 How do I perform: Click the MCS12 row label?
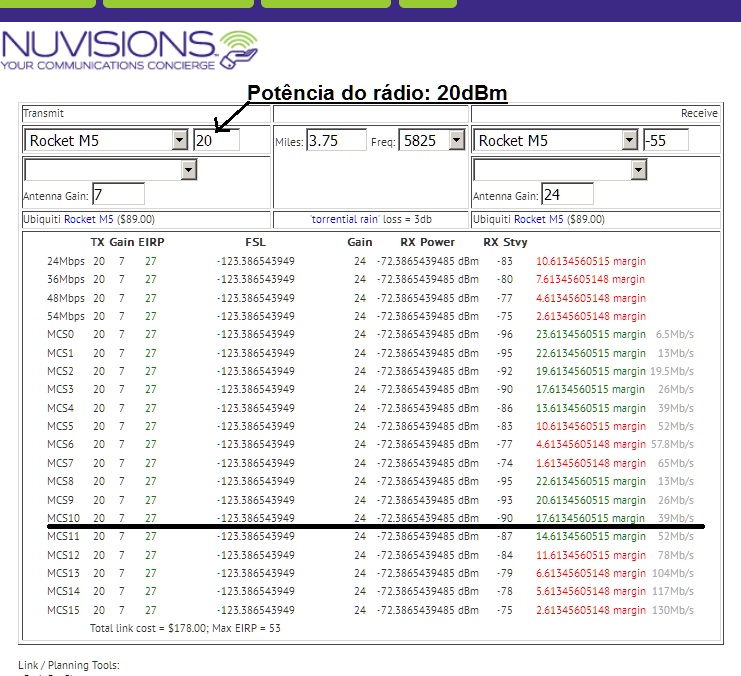click(x=63, y=555)
